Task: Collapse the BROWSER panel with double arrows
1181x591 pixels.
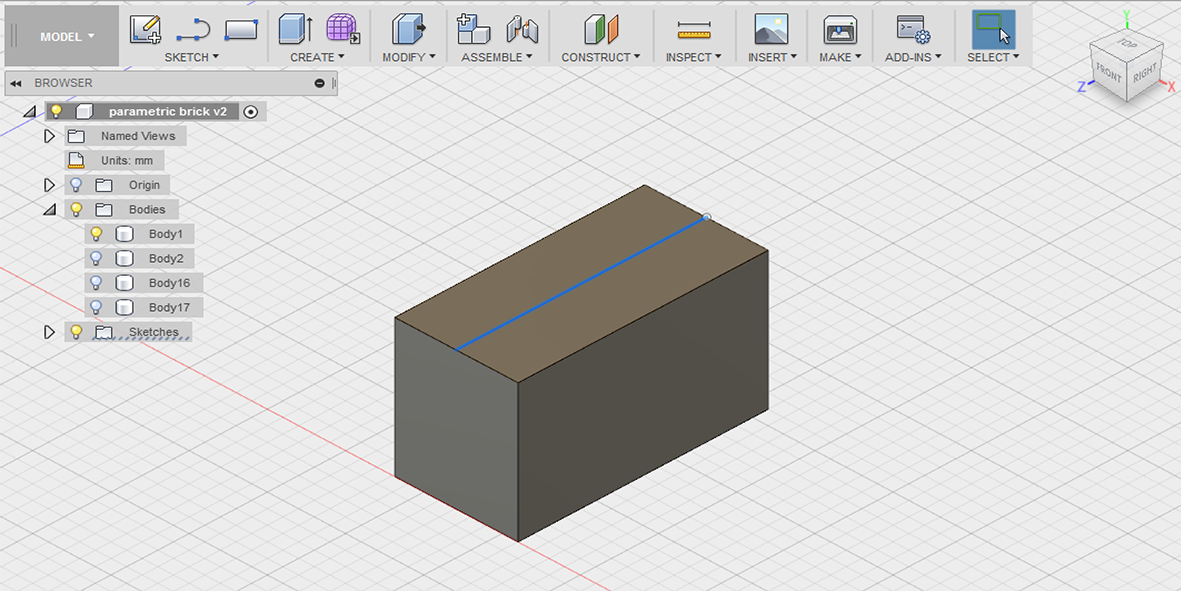Action: click(15, 84)
